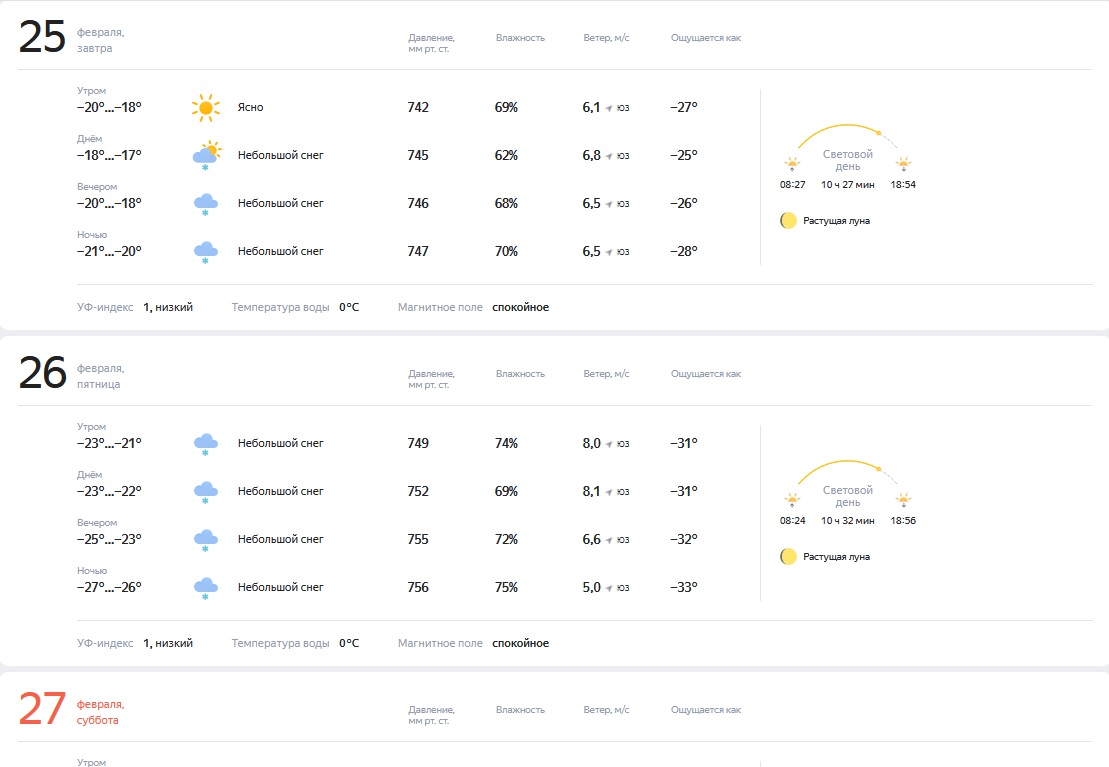Click the snow cloud icon for February 26 evening
This screenshot has height=767, width=1109.
tap(206, 540)
